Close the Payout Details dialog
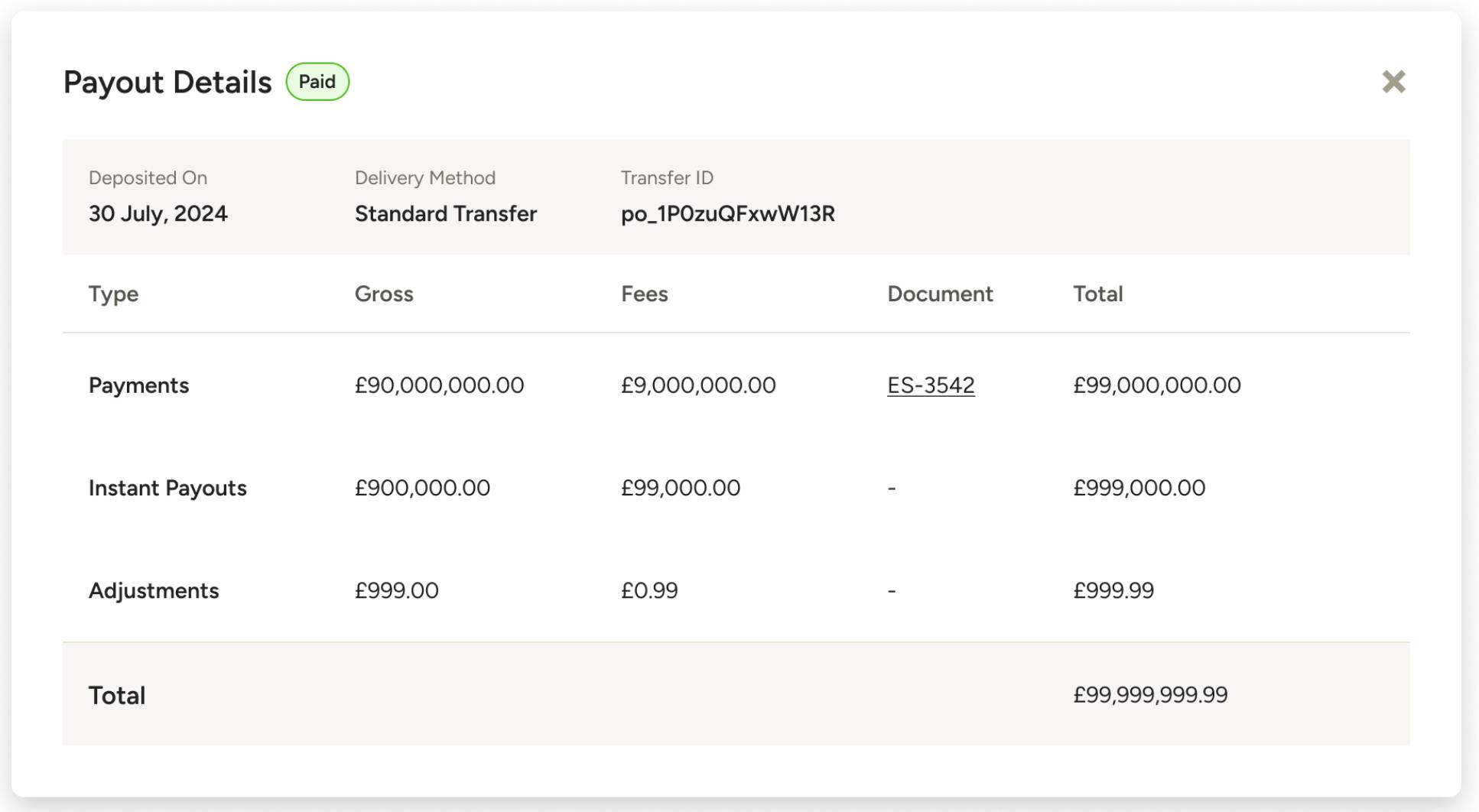The width and height of the screenshot is (1479, 812). [1393, 82]
